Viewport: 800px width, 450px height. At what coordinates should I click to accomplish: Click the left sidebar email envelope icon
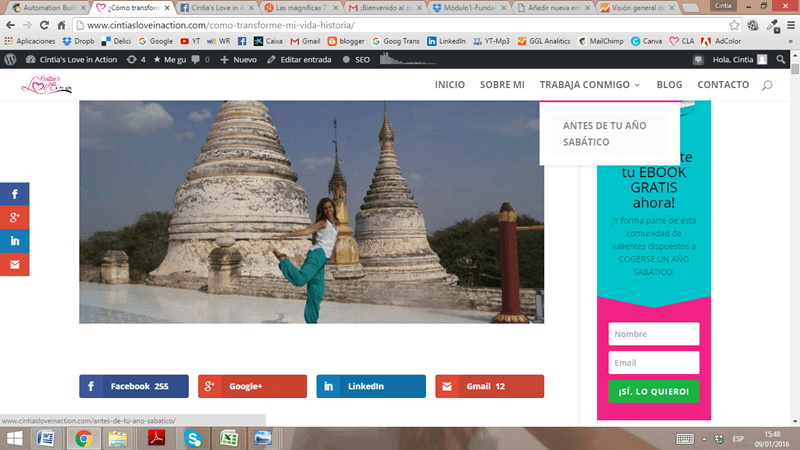15,264
